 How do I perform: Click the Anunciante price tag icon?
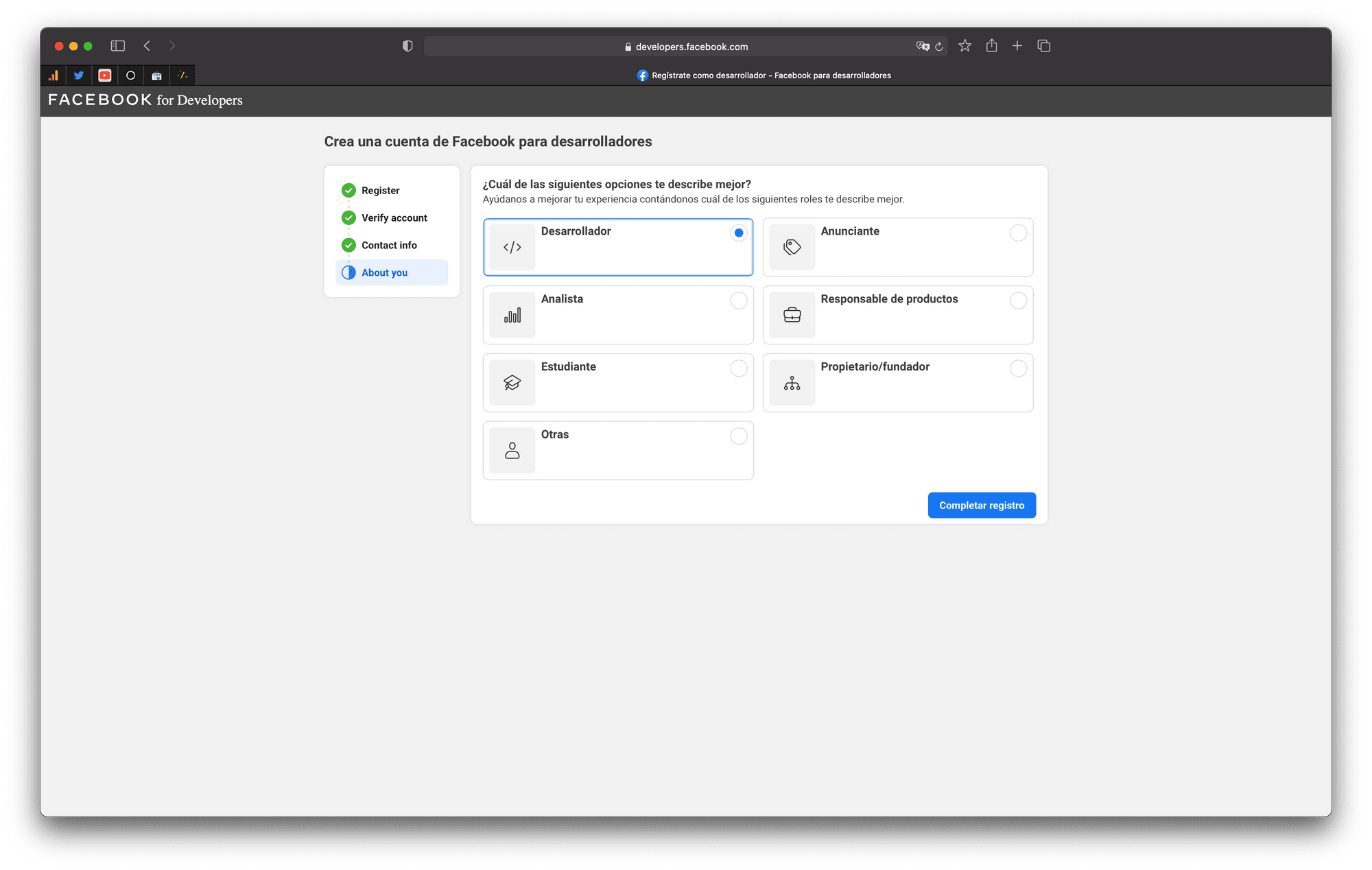pos(792,247)
